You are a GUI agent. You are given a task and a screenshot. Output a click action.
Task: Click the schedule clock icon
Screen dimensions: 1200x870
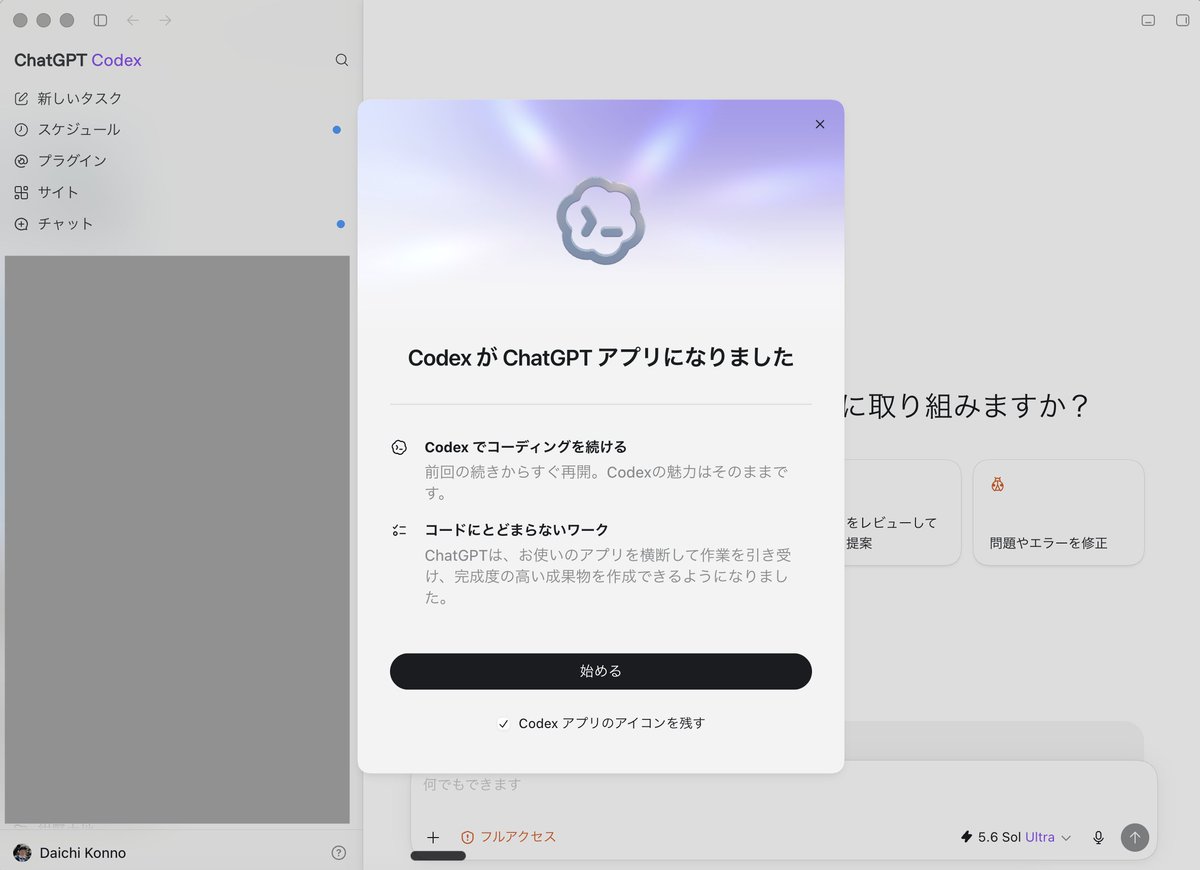22,129
